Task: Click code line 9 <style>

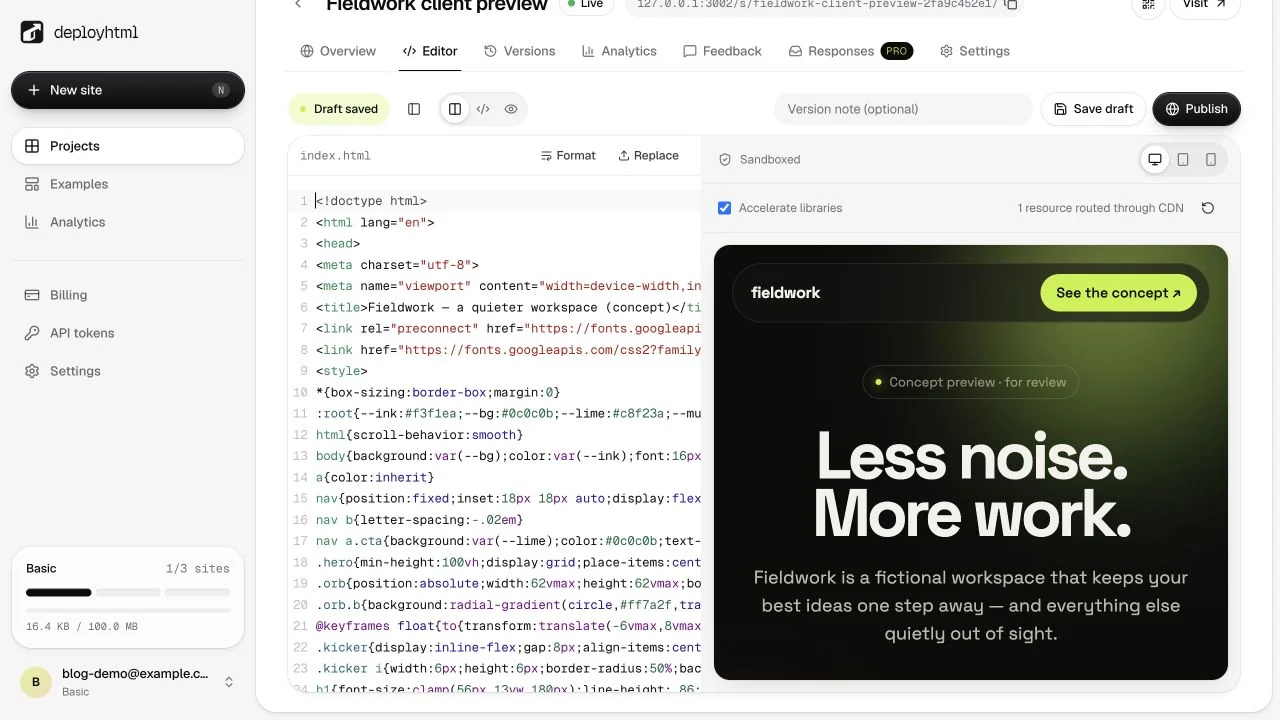Action: click(342, 371)
